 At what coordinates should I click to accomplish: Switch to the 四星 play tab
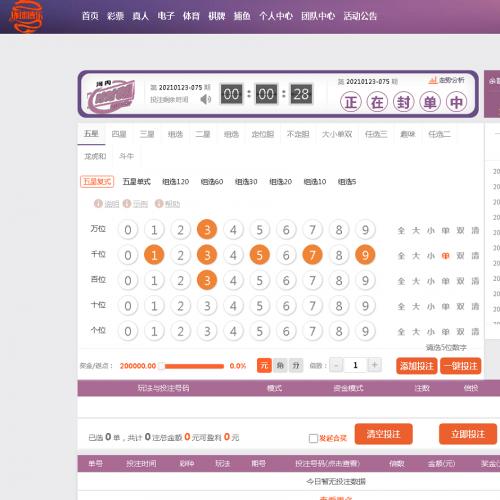(119, 134)
